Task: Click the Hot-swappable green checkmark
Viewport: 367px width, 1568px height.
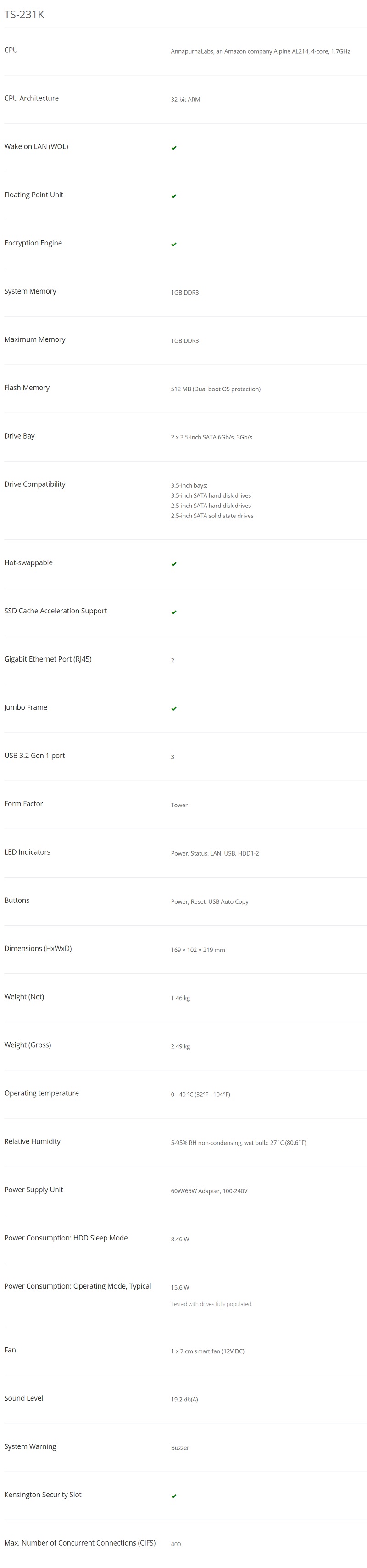Action: pyautogui.click(x=174, y=564)
